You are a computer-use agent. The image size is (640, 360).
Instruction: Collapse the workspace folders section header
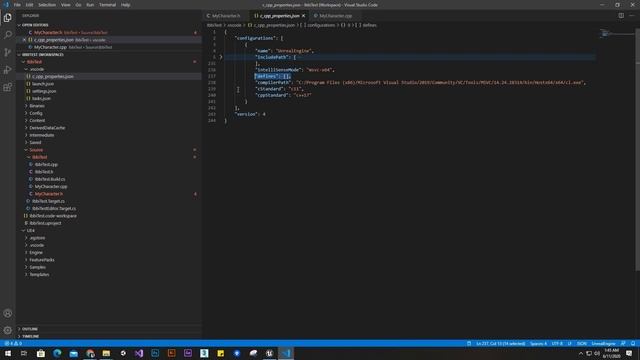point(43,54)
